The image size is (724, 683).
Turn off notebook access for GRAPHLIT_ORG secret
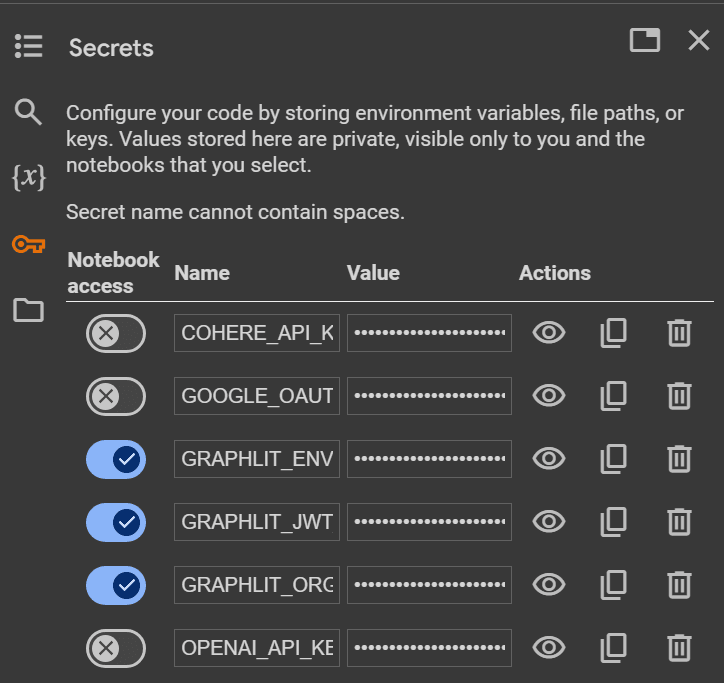(x=116, y=585)
